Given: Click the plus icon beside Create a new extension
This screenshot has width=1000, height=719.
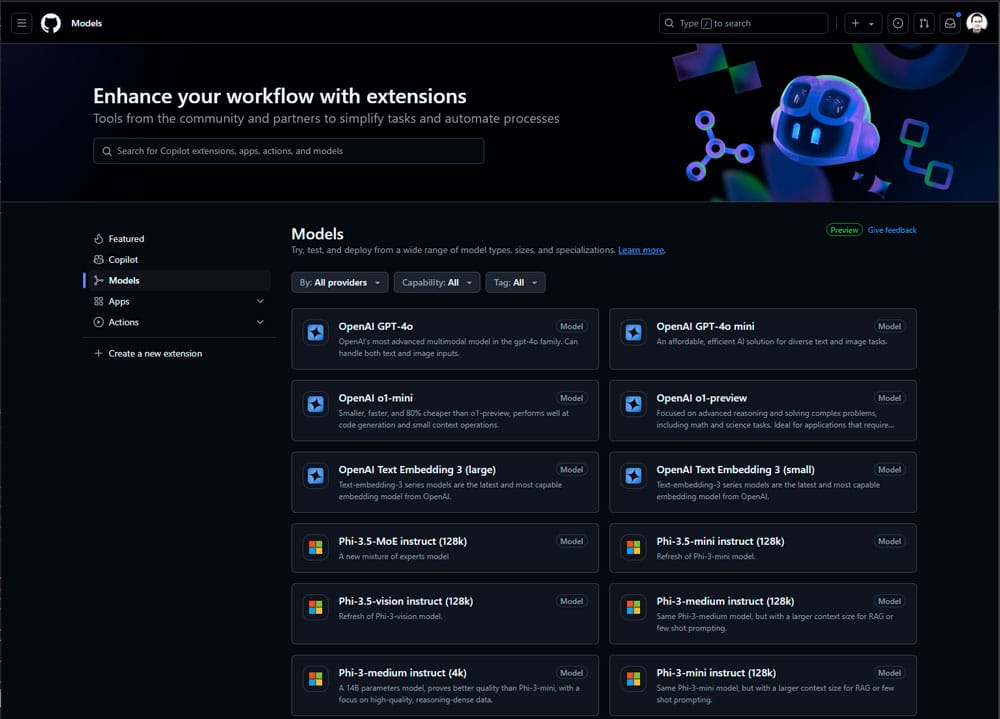Looking at the screenshot, I should click(x=98, y=353).
